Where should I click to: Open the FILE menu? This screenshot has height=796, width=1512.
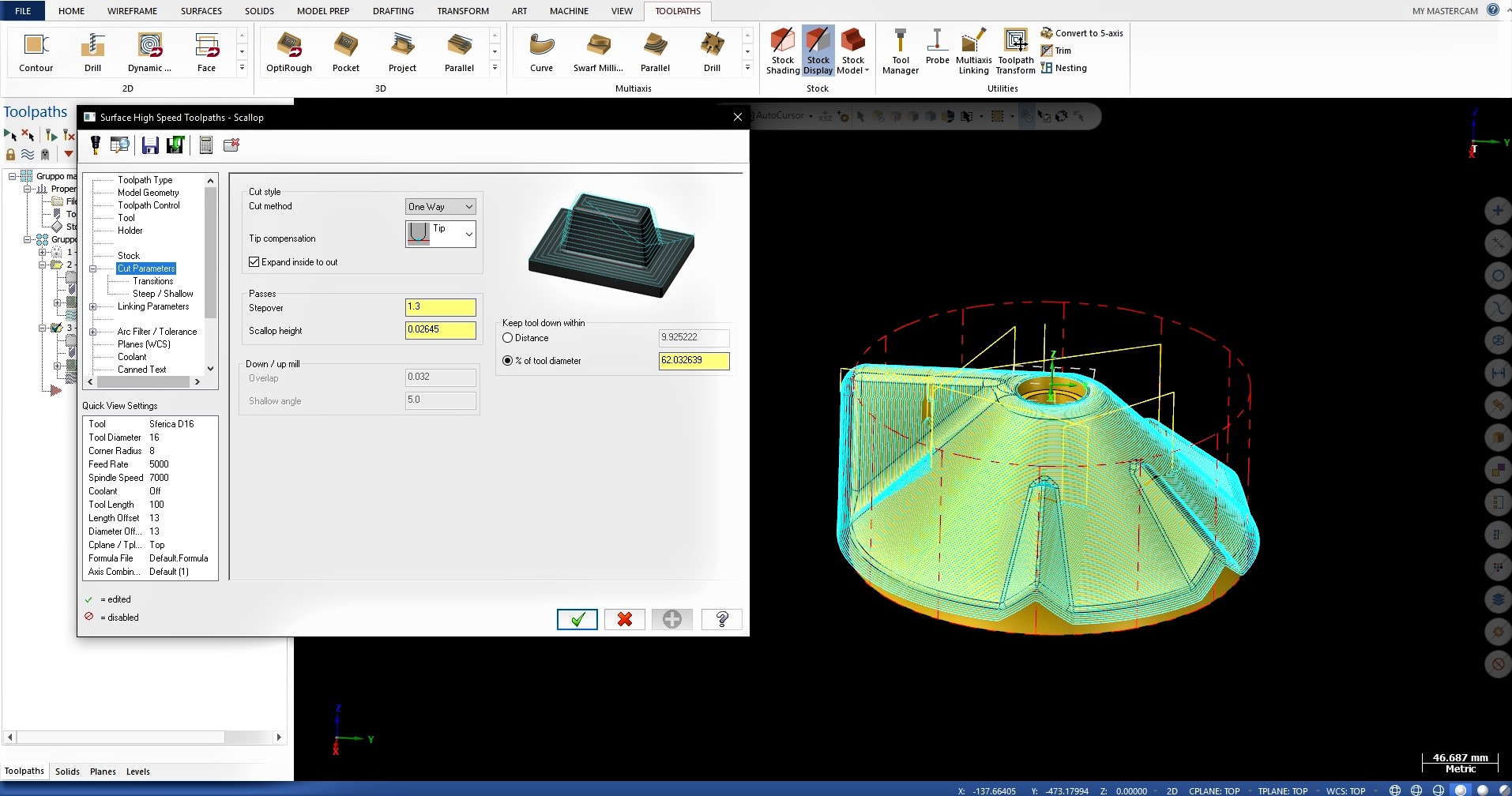click(23, 11)
